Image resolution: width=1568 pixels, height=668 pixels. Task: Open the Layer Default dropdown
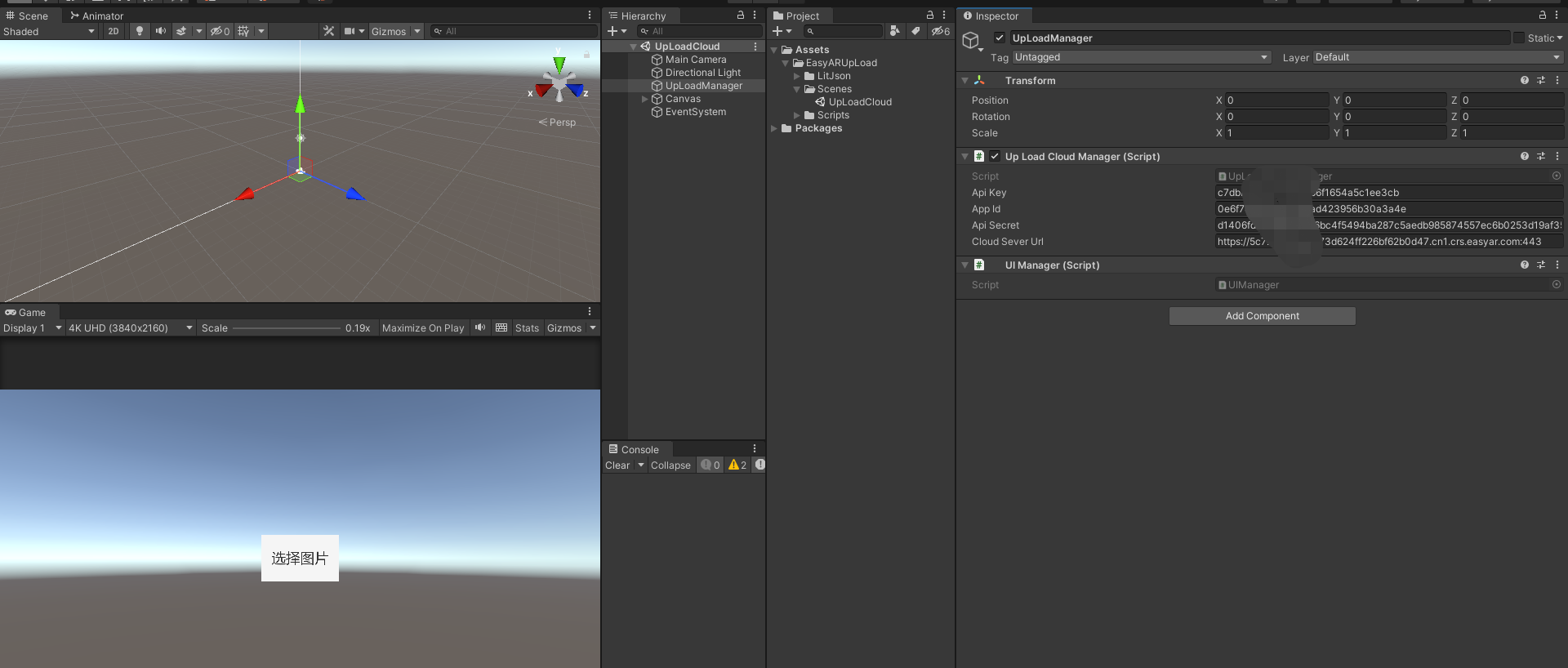tap(1437, 57)
